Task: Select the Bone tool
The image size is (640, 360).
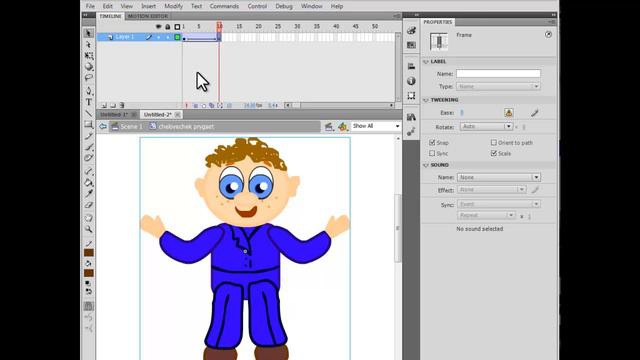Action: coord(89,171)
